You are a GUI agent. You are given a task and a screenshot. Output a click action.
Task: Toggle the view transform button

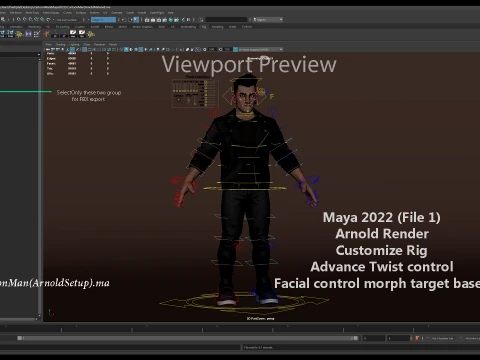(235, 49)
